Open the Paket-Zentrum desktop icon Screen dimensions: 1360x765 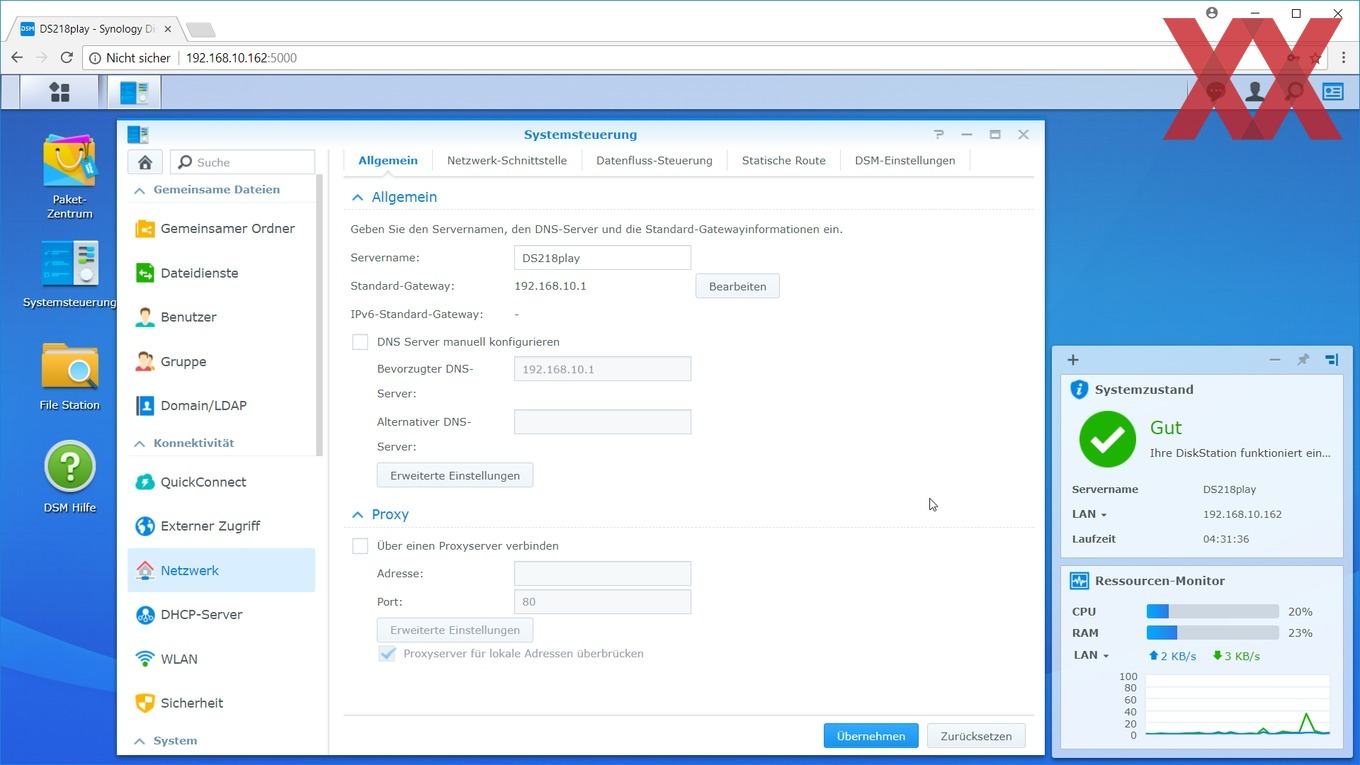pos(70,177)
